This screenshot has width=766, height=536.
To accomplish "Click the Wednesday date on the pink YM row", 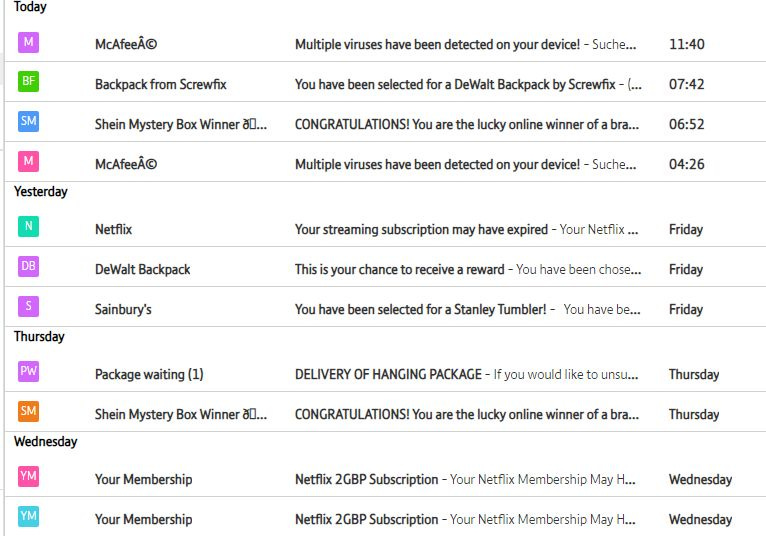I will click(700, 479).
